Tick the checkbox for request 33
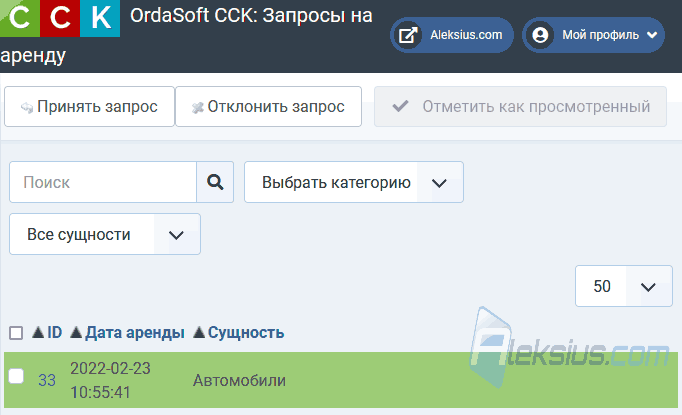The width and height of the screenshot is (682, 415). tap(16, 376)
